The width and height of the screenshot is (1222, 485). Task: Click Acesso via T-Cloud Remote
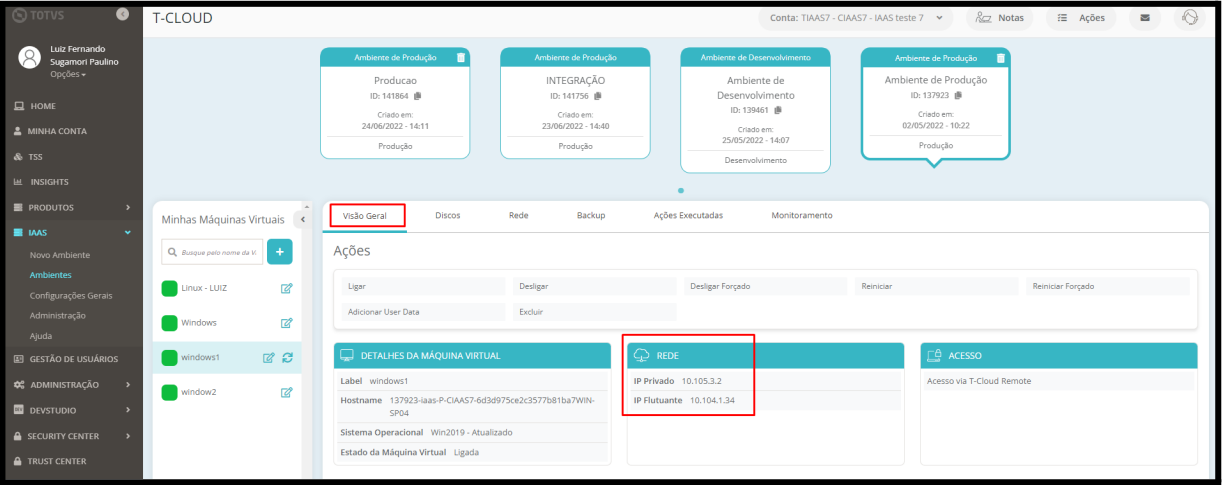pyautogui.click(x=979, y=381)
